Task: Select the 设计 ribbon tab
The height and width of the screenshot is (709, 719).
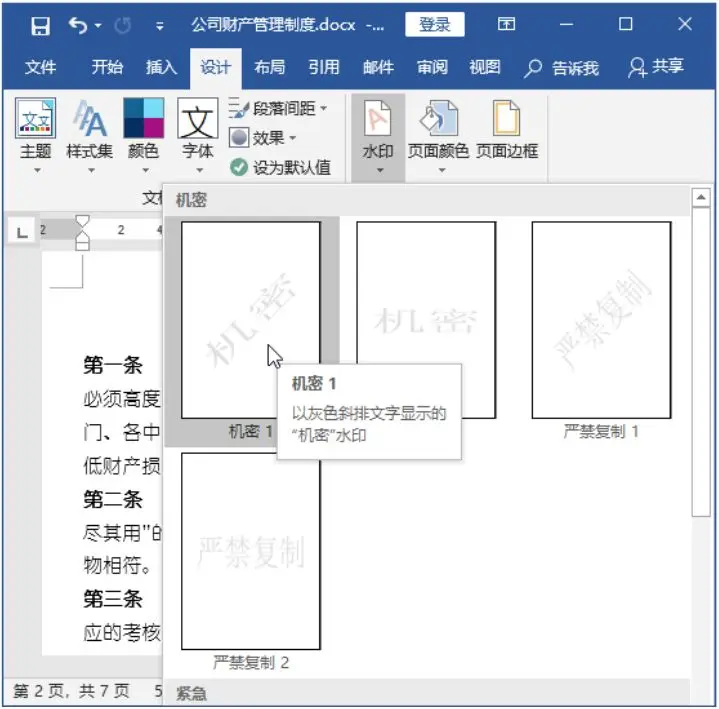Action: point(216,68)
